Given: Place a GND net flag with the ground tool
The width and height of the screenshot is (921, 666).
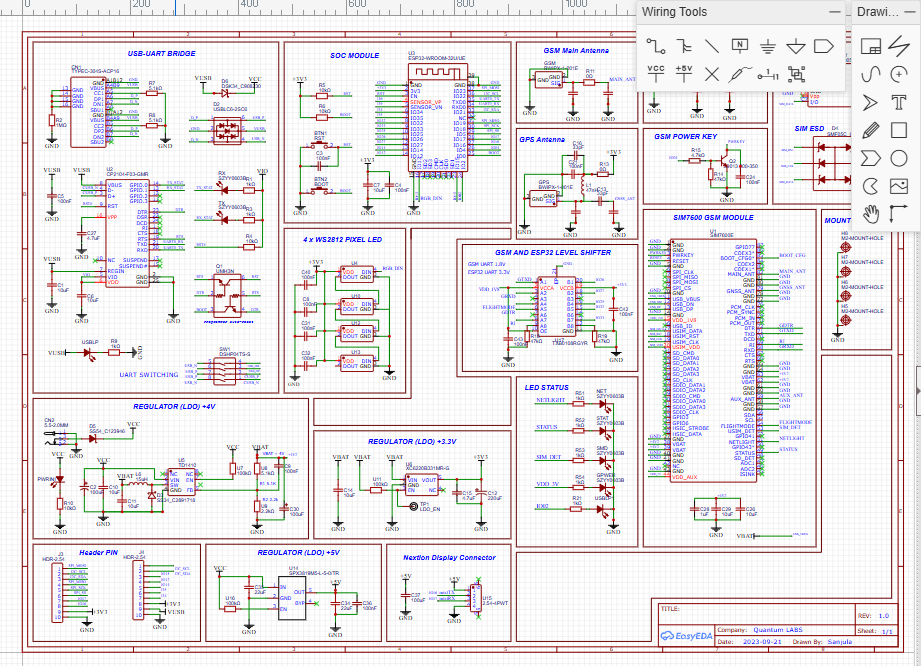Looking at the screenshot, I should [x=768, y=46].
